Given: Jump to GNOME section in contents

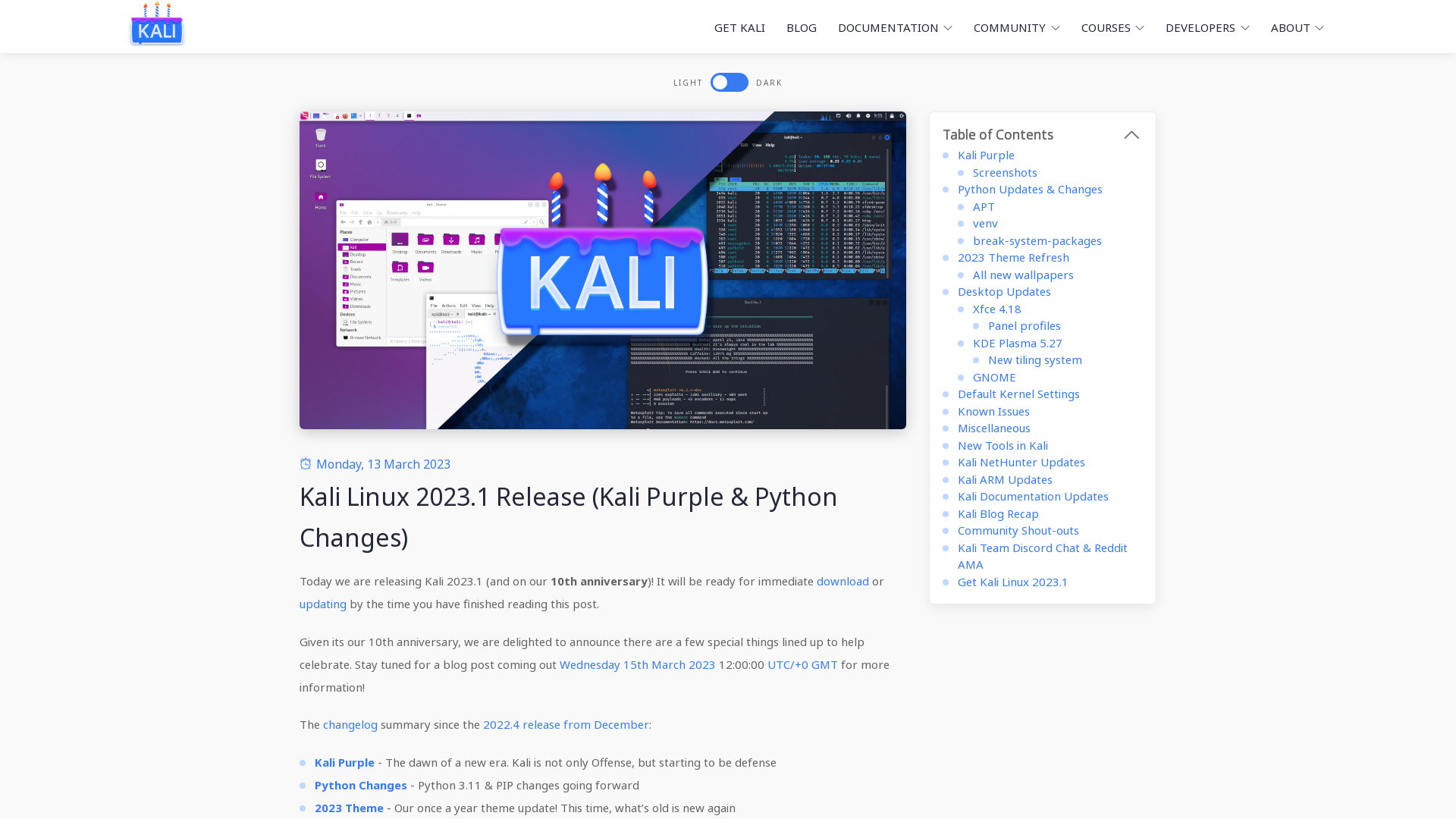Looking at the screenshot, I should [994, 377].
